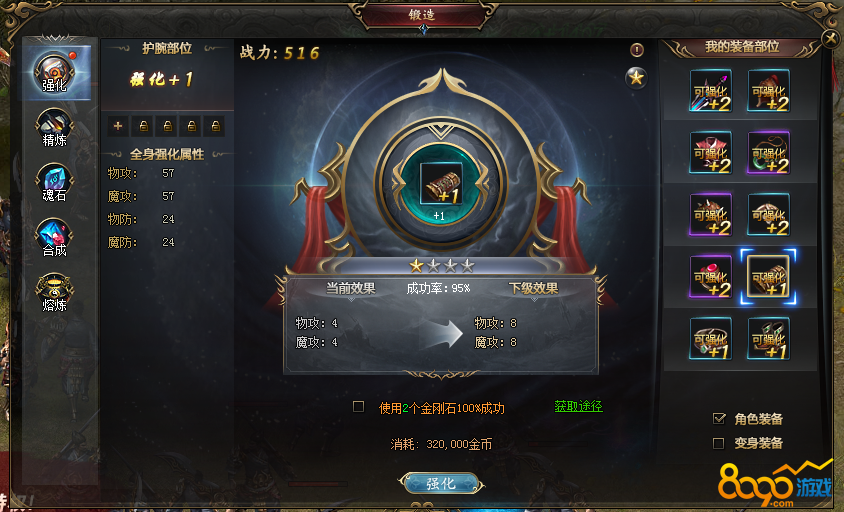
Task: Toggle the 角色装备 checkbox
Action: pyautogui.click(x=719, y=418)
